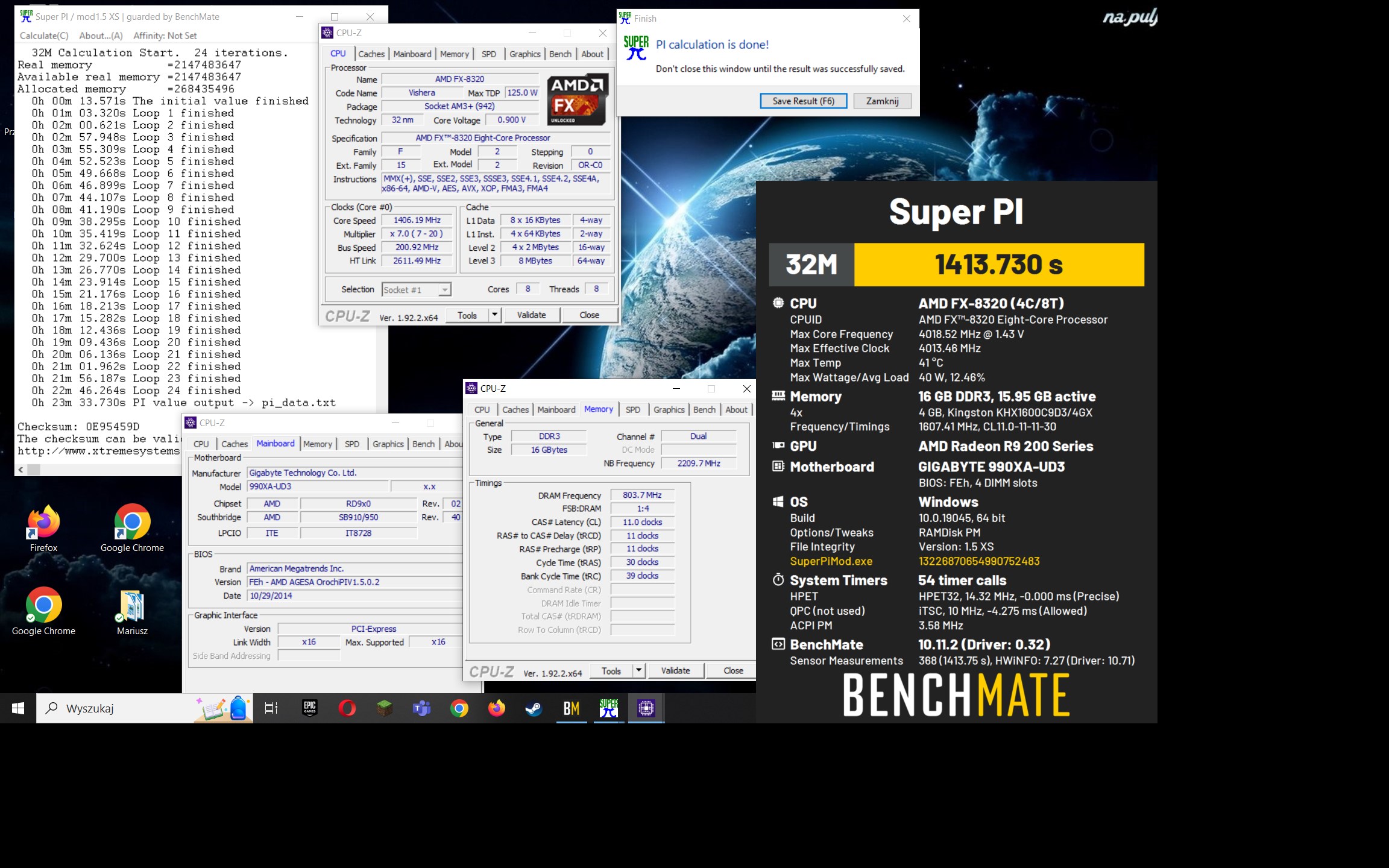Viewport: 1389px width, 868px height.
Task: Select SPD tab in CPU-Z Memory window
Action: coord(633,410)
